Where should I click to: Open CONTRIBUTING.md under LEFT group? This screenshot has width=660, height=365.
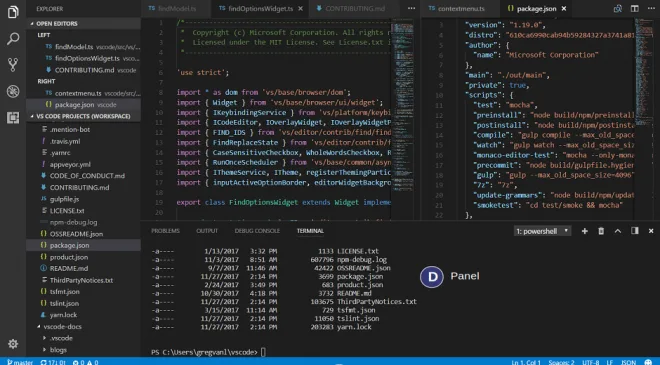[x=83, y=70]
